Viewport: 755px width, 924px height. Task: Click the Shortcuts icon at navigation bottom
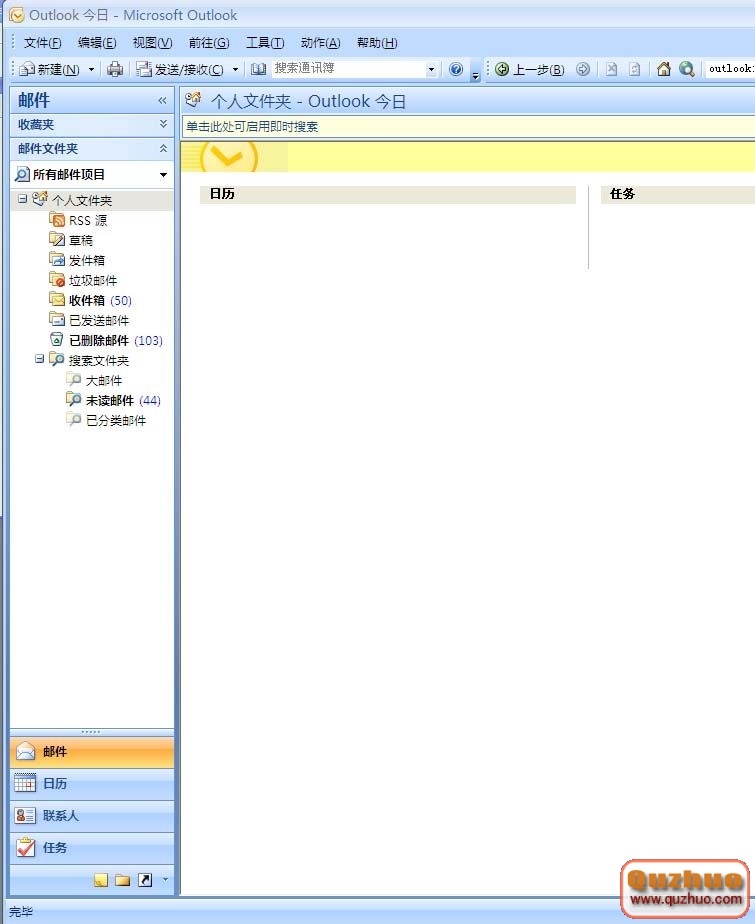click(145, 880)
